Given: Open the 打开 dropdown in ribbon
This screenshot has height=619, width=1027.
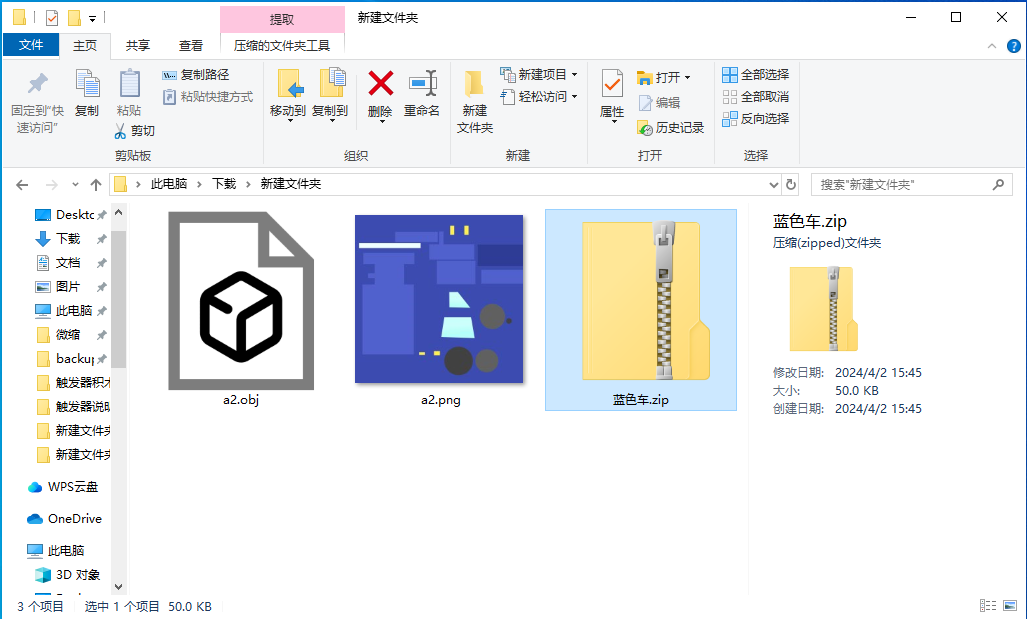Looking at the screenshot, I should (664, 77).
